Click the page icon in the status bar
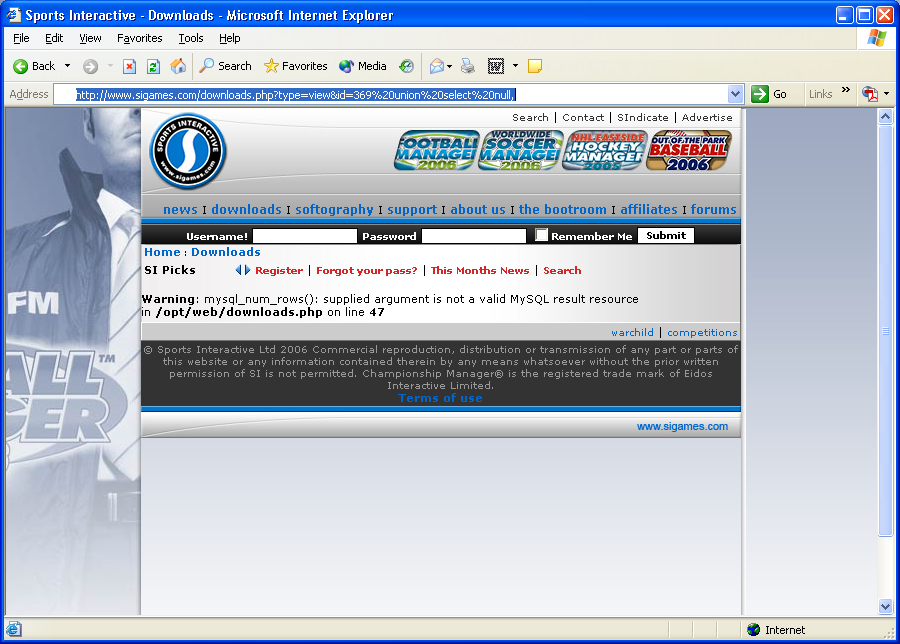The height and width of the screenshot is (644, 900). (x=14, y=630)
